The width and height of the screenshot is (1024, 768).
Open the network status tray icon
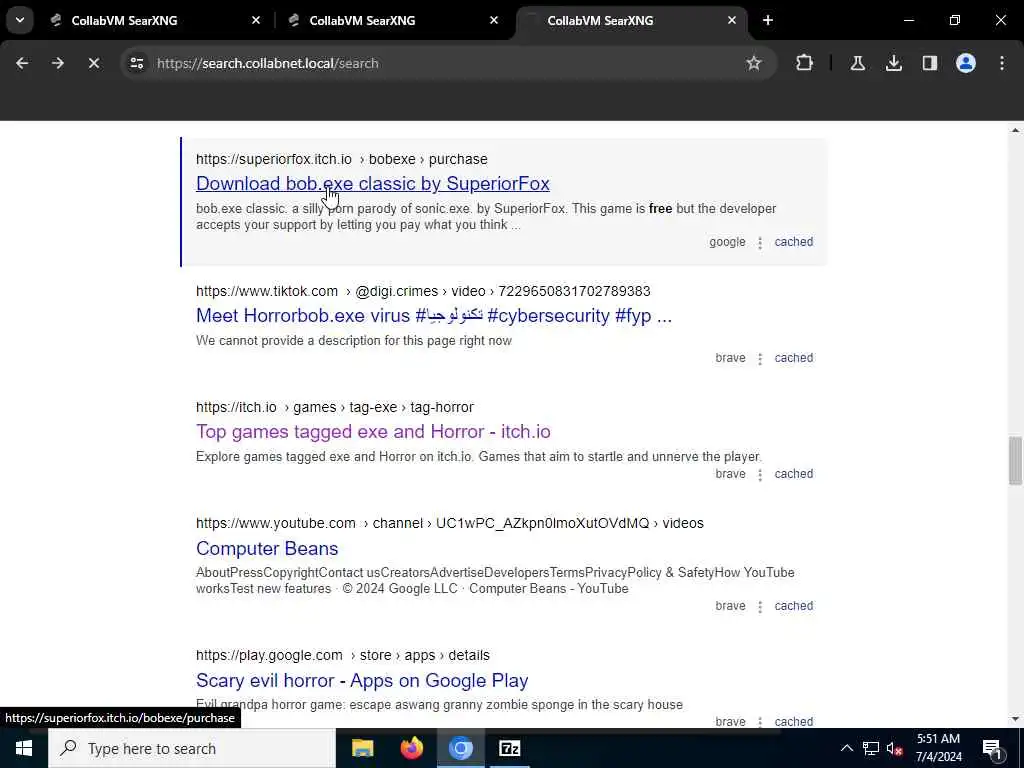click(871, 748)
